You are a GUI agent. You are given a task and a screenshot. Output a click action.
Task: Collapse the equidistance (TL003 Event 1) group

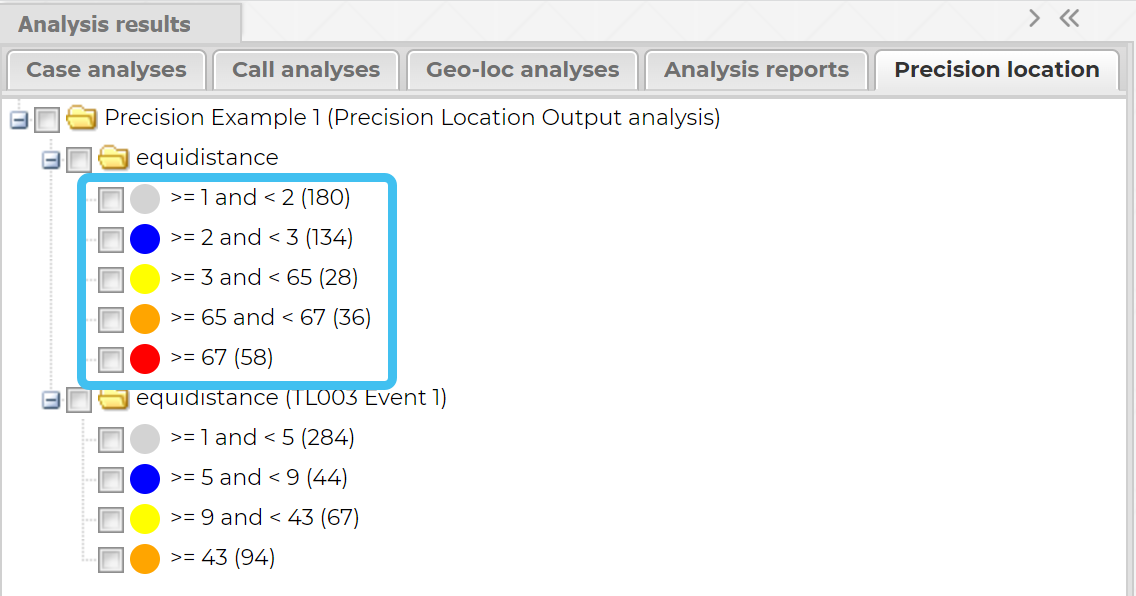point(50,400)
